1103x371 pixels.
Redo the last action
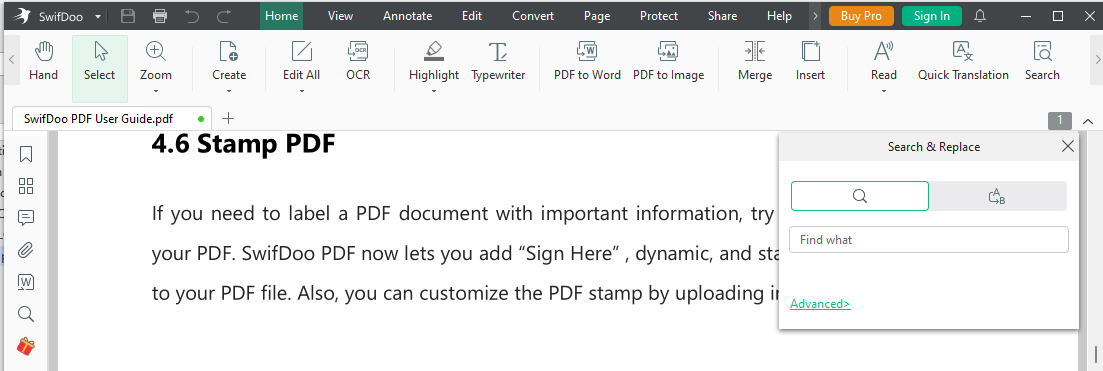[224, 15]
